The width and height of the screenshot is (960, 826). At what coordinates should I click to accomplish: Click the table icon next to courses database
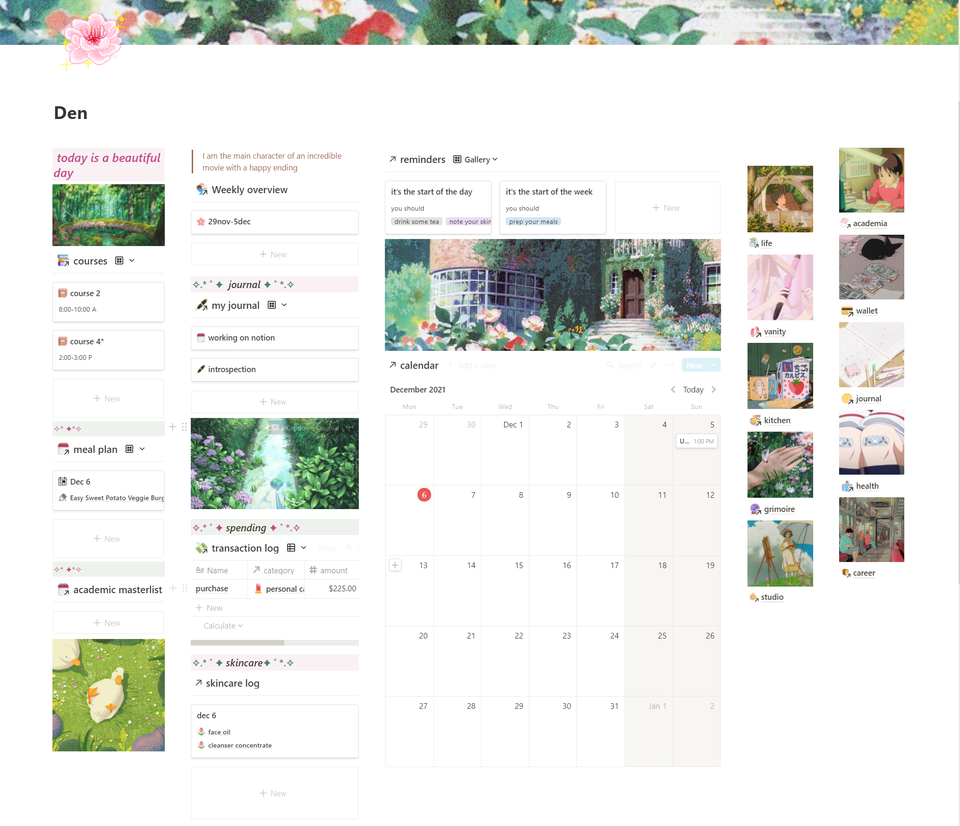click(x=120, y=261)
